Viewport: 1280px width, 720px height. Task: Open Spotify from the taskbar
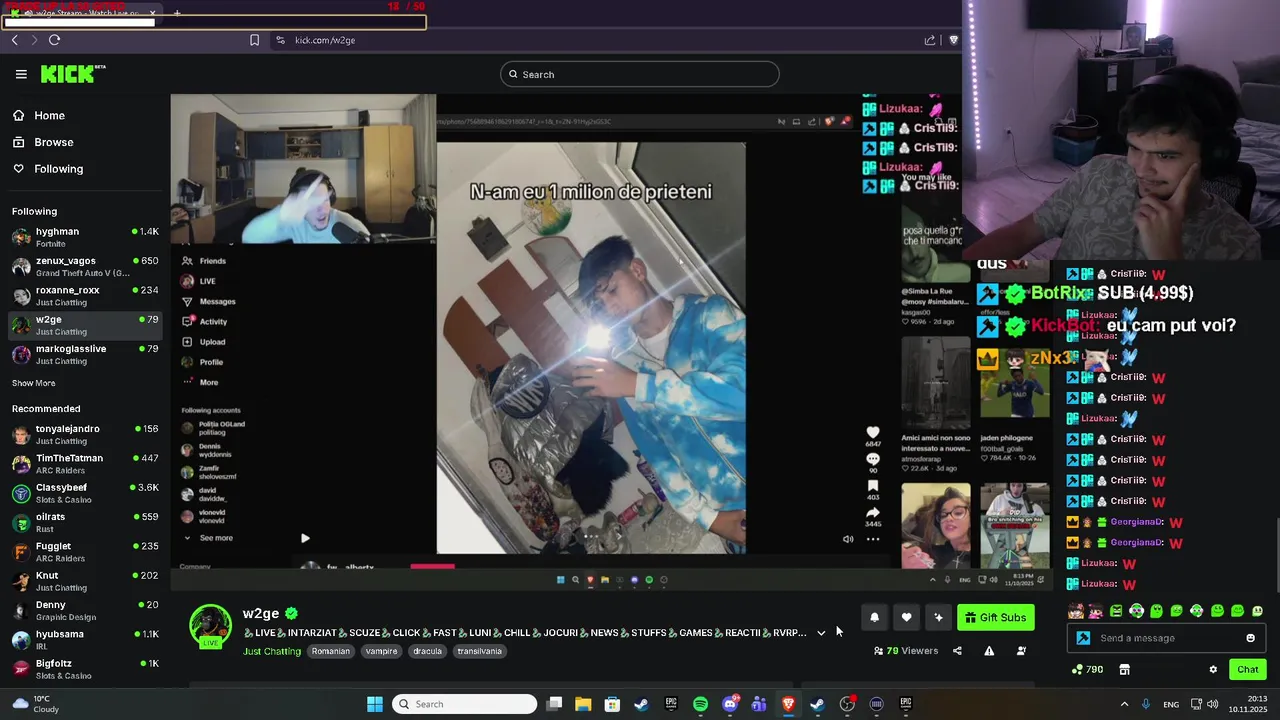[x=700, y=704]
